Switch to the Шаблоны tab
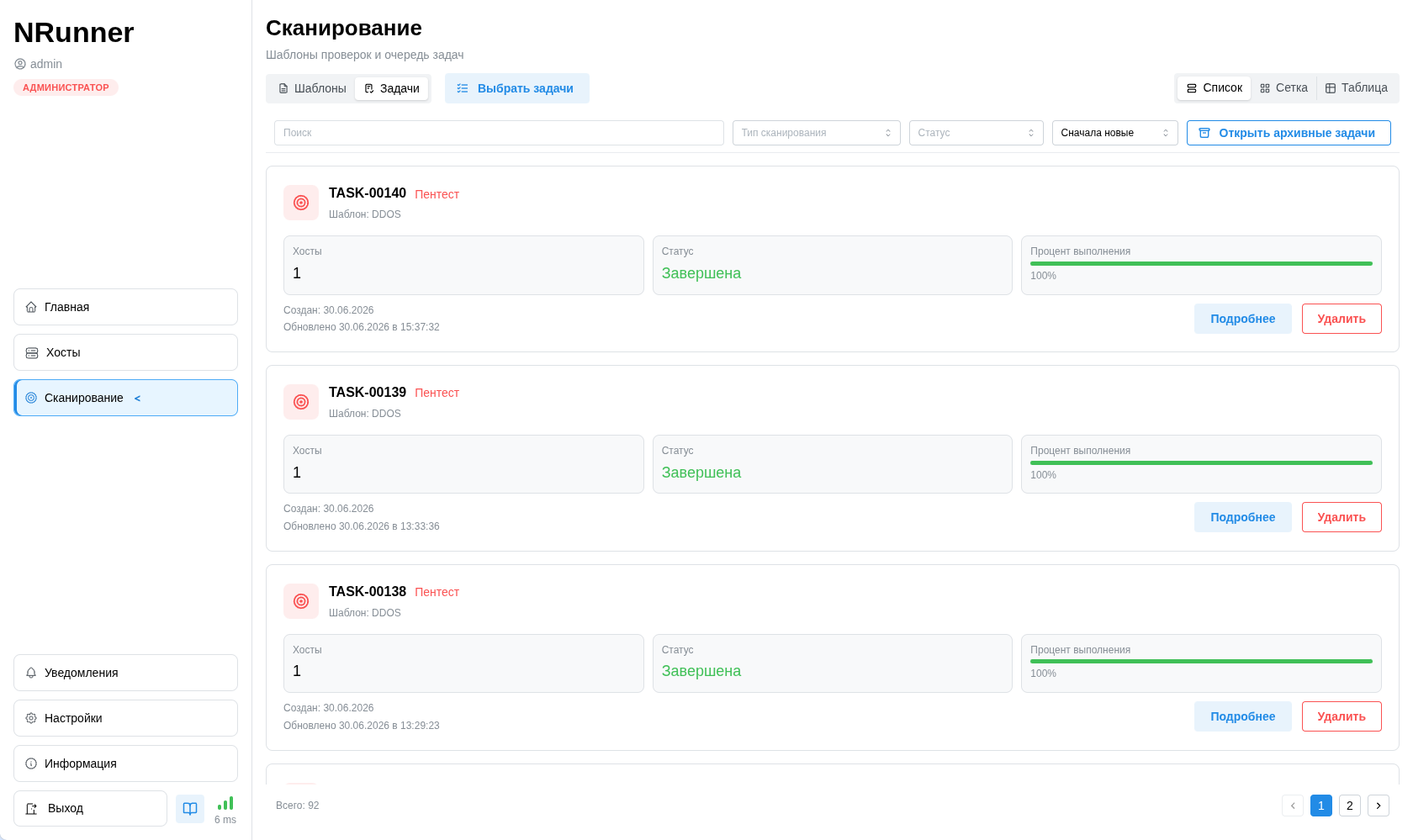Viewport: 1413px width, 840px height. pos(312,88)
